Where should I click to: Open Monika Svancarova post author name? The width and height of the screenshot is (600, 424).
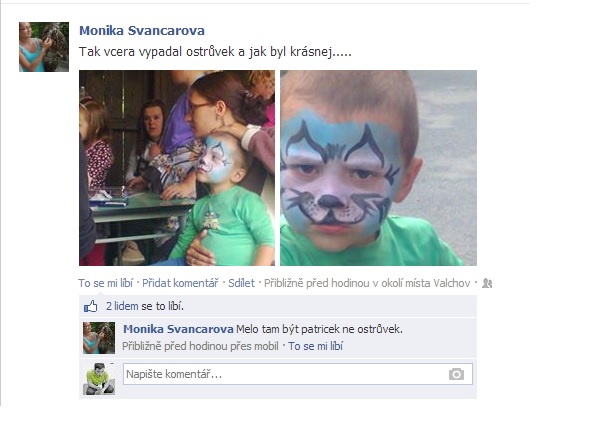coord(142,31)
